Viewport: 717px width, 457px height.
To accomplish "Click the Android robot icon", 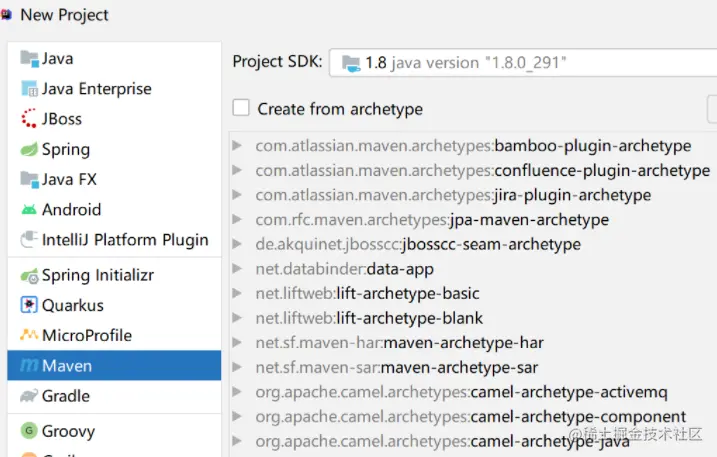I will pyautogui.click(x=29, y=210).
